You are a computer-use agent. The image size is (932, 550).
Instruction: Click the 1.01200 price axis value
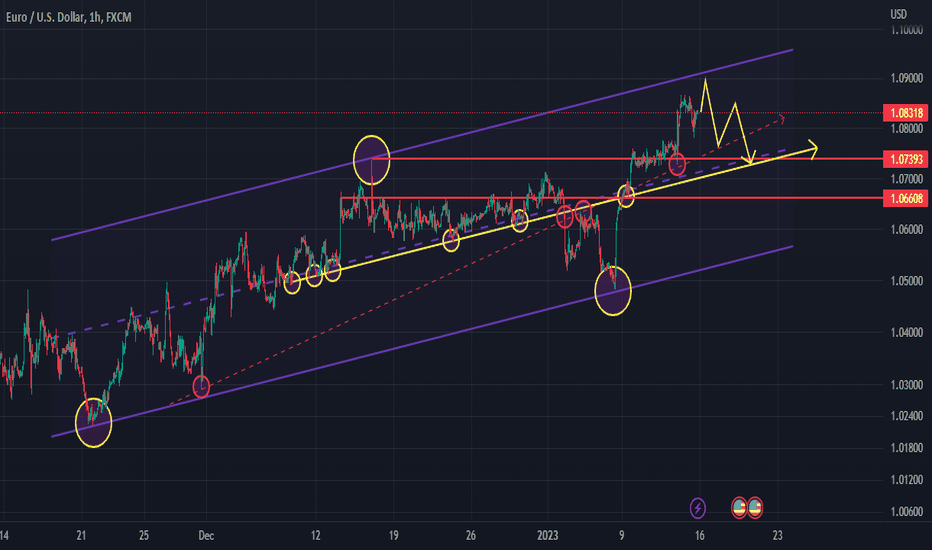906,479
